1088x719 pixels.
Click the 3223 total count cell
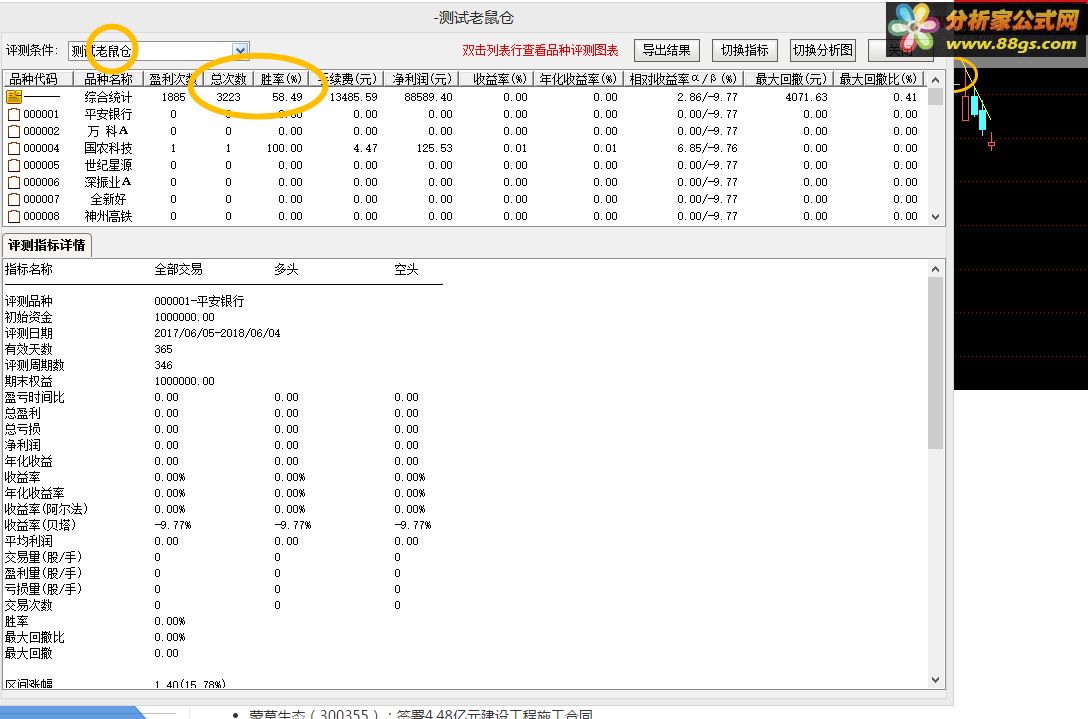coord(228,97)
